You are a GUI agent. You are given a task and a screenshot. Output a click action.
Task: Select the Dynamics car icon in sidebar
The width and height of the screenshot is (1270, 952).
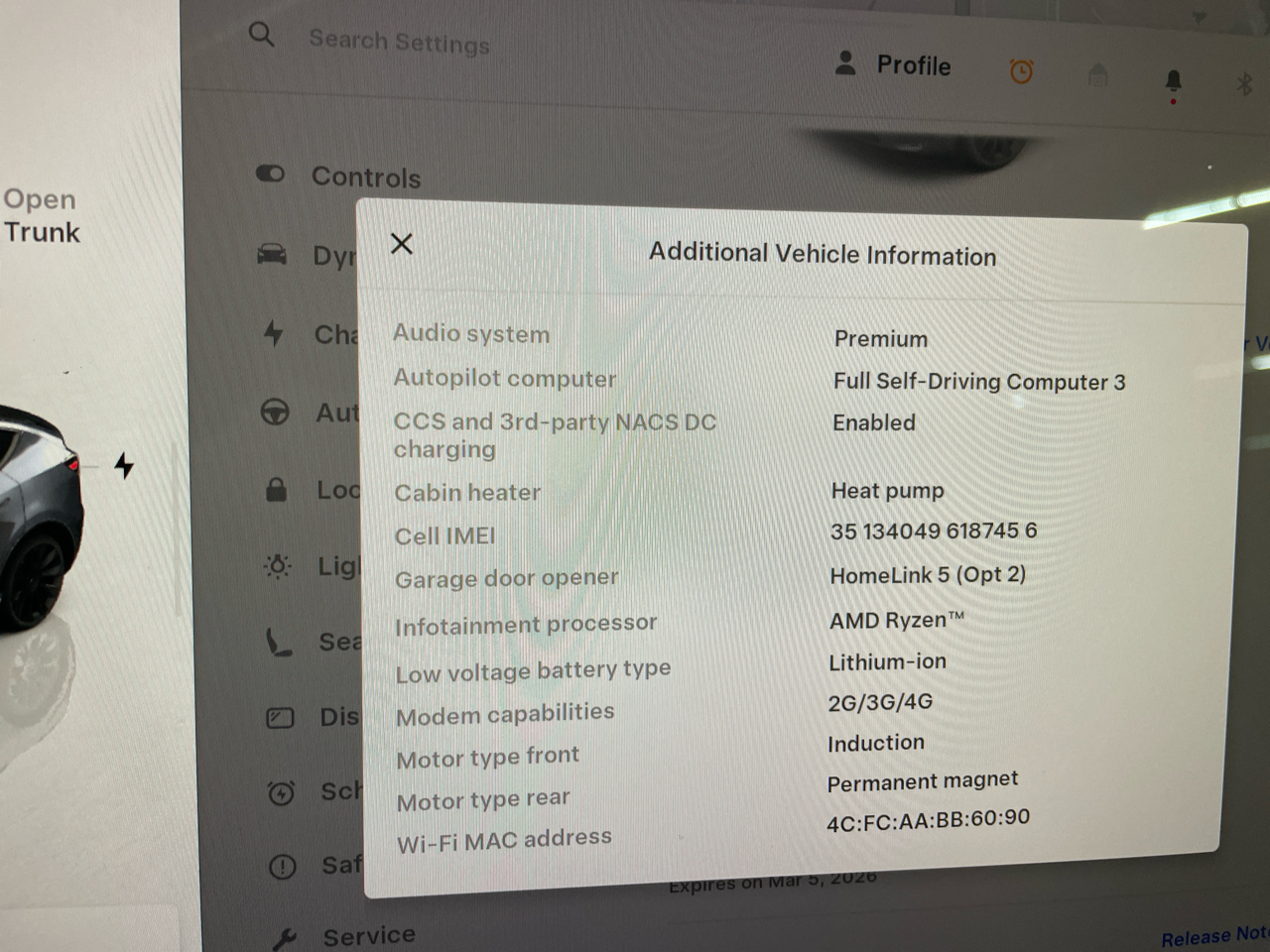point(272,255)
